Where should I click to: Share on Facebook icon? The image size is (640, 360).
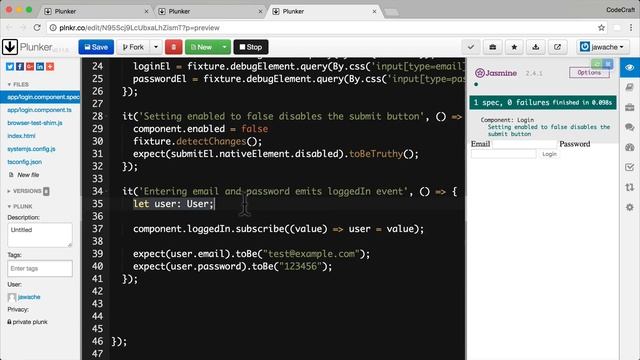[x=20, y=67]
